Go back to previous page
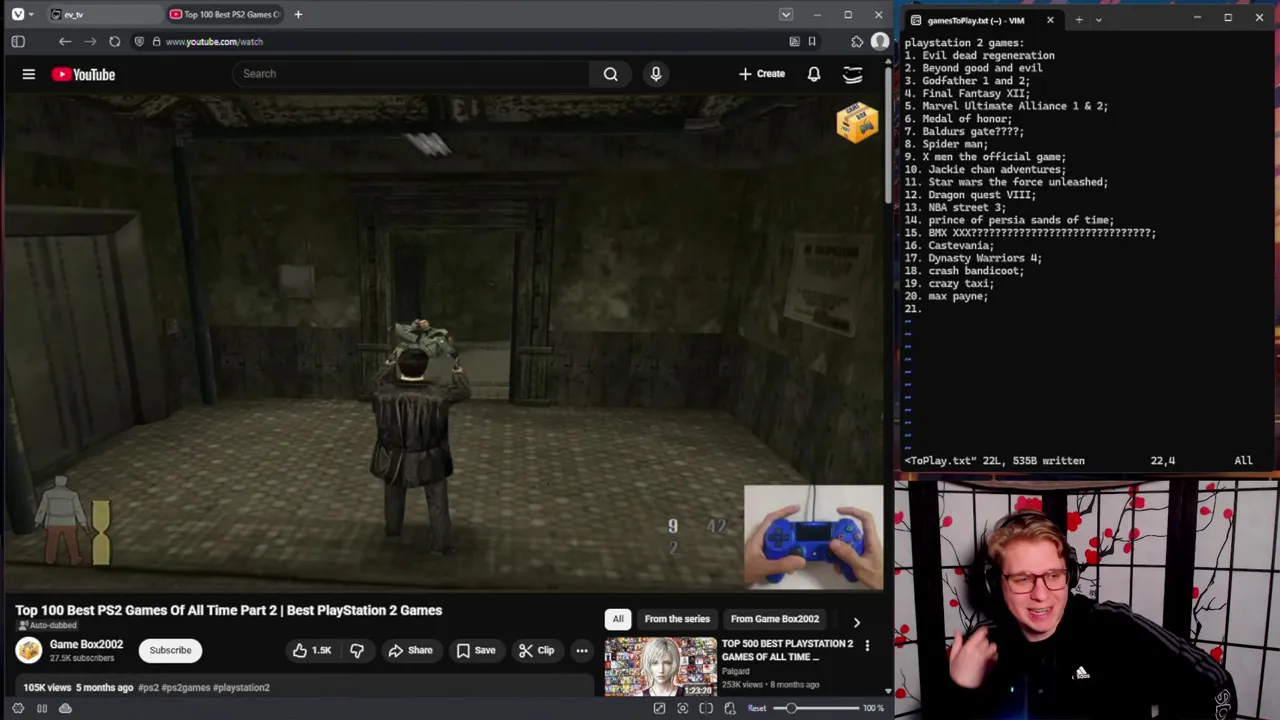This screenshot has width=1280, height=720. tap(65, 41)
